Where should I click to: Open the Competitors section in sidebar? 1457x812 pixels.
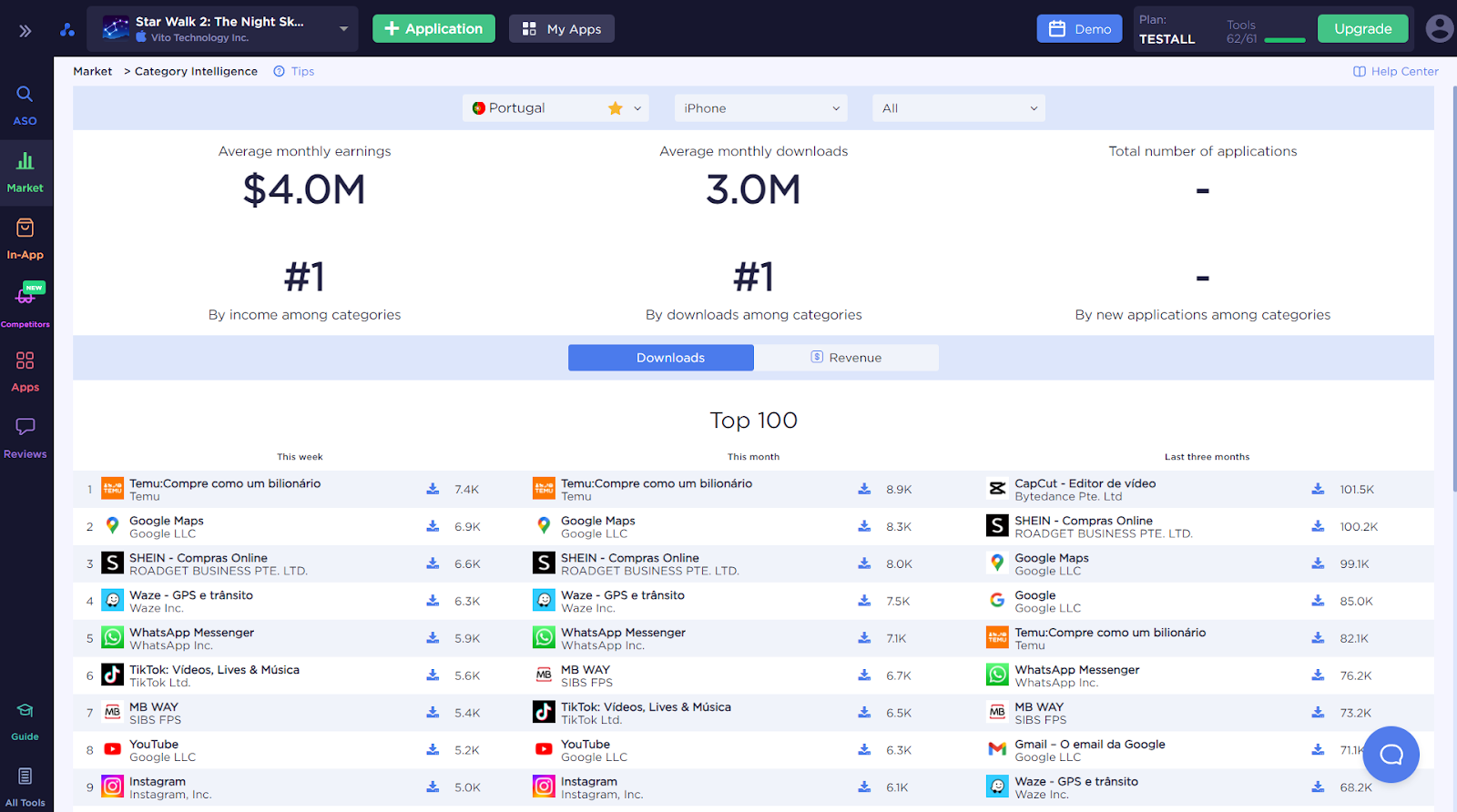25,305
